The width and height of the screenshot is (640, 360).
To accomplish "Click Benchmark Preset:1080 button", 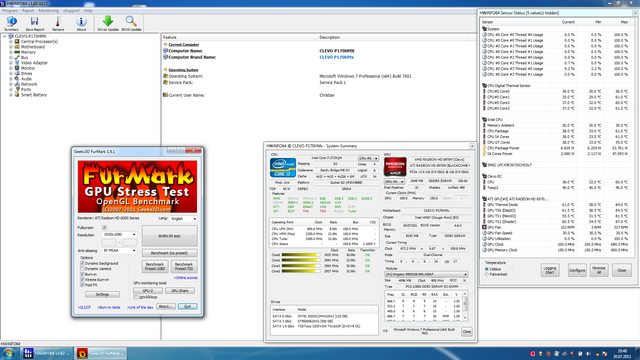I will pos(155,266).
